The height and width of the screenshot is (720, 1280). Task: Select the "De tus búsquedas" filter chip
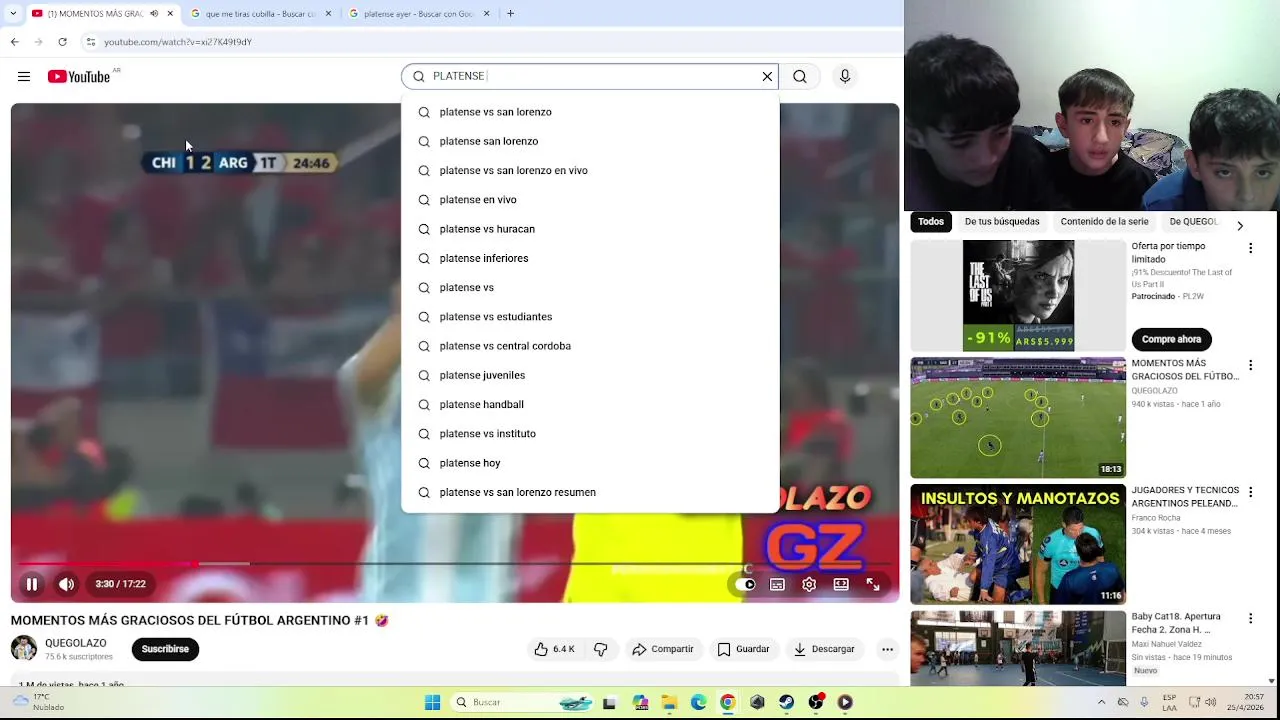pos(1002,222)
